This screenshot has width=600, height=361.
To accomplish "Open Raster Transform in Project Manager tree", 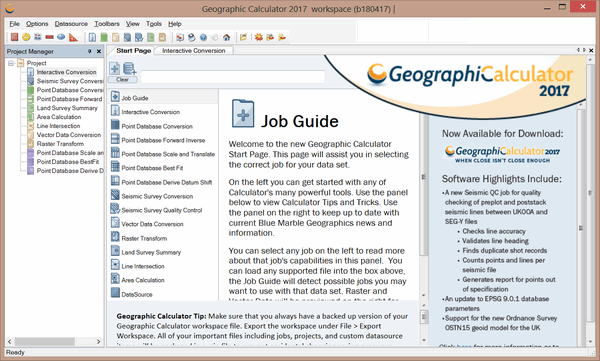I will tap(60, 144).
